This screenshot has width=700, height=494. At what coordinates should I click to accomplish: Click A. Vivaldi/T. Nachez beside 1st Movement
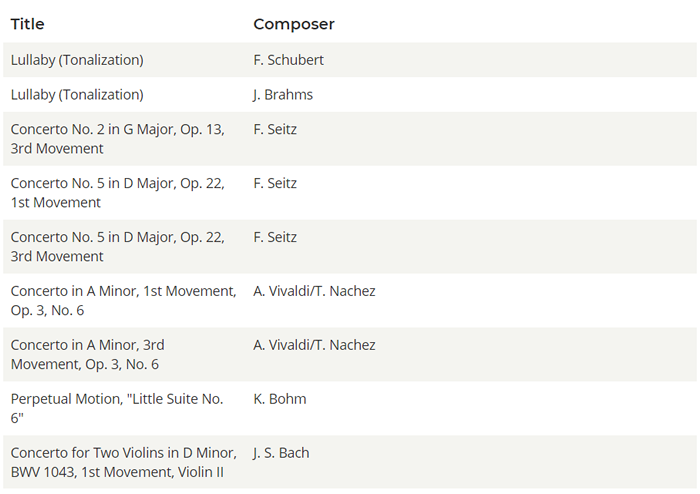click(314, 291)
